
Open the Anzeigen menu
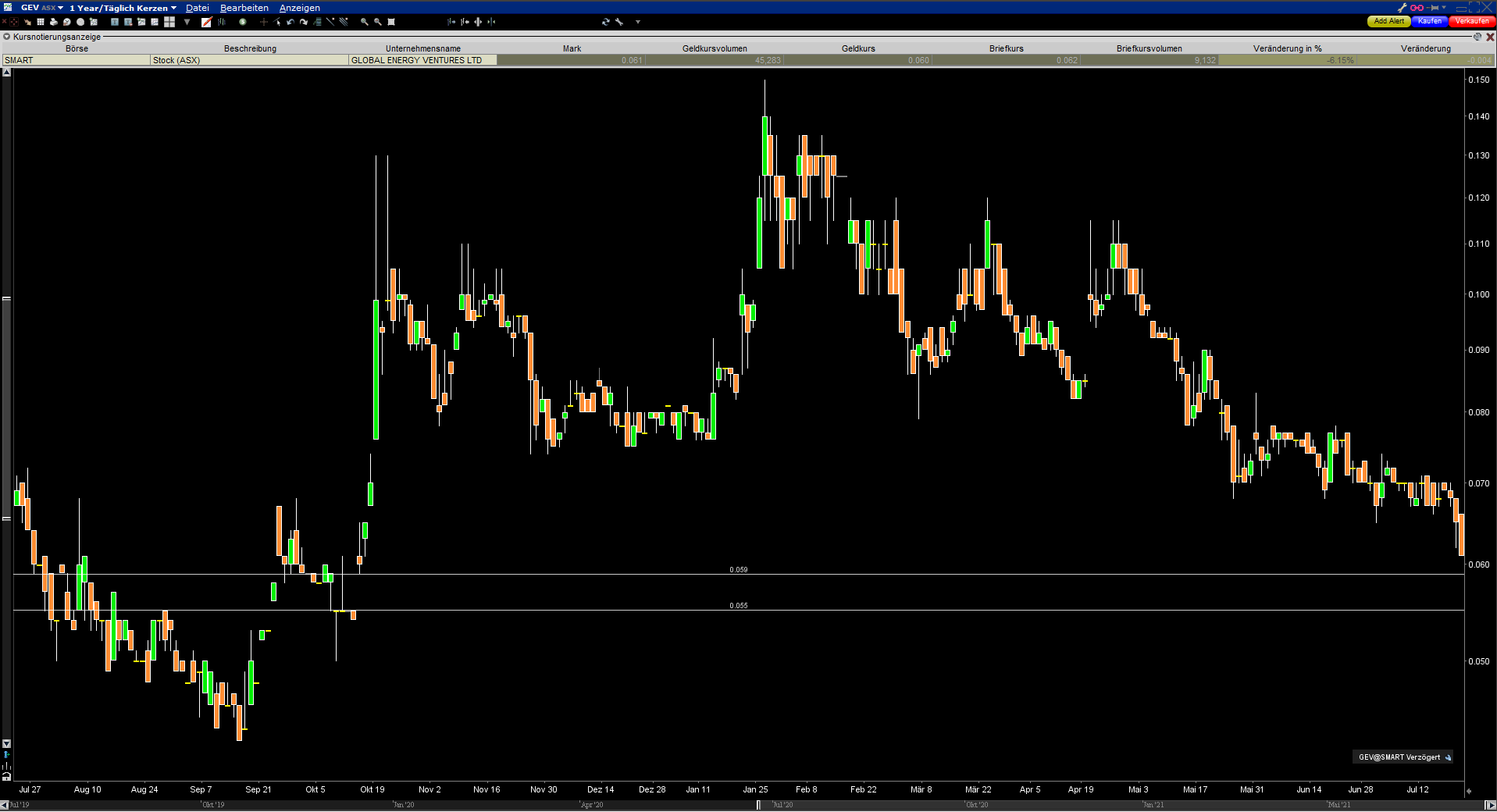coord(299,8)
